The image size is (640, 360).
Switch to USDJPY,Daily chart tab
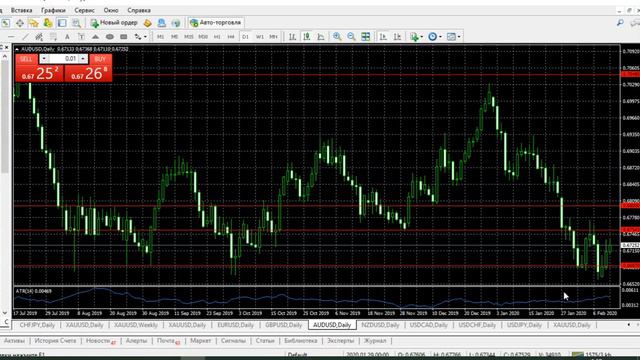[524, 325]
